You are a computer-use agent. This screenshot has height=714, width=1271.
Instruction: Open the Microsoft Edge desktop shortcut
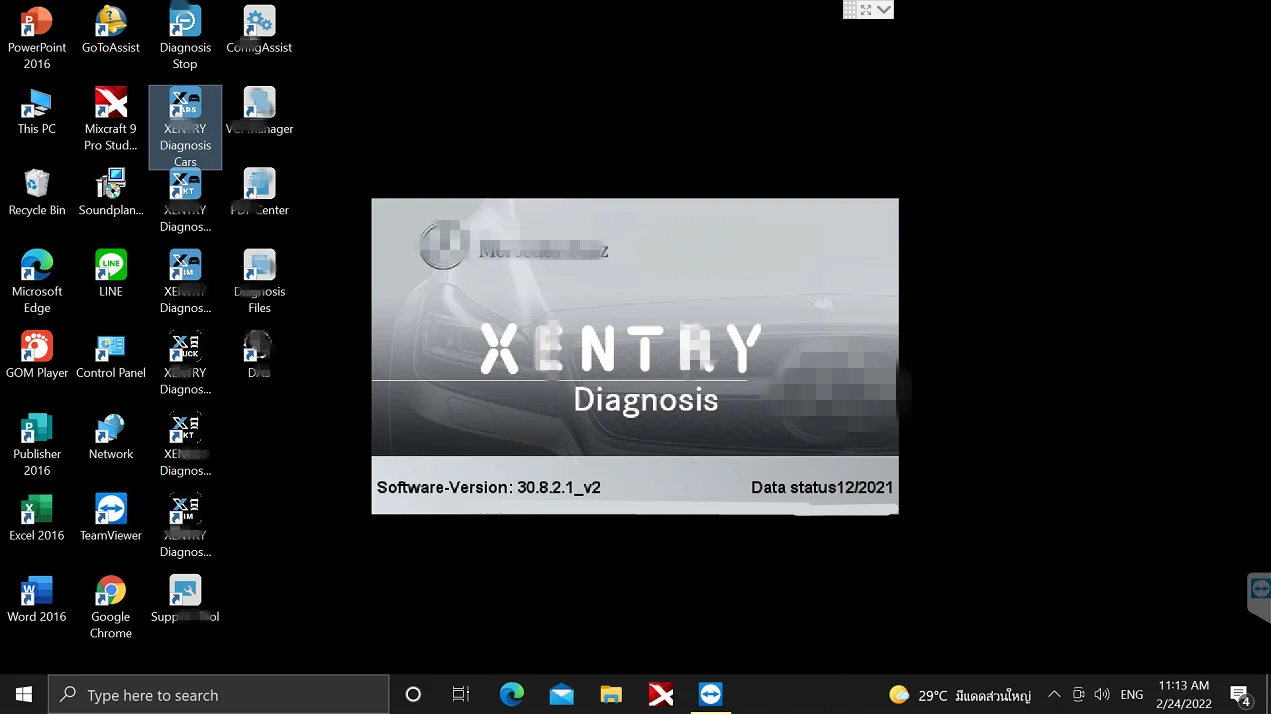37,281
